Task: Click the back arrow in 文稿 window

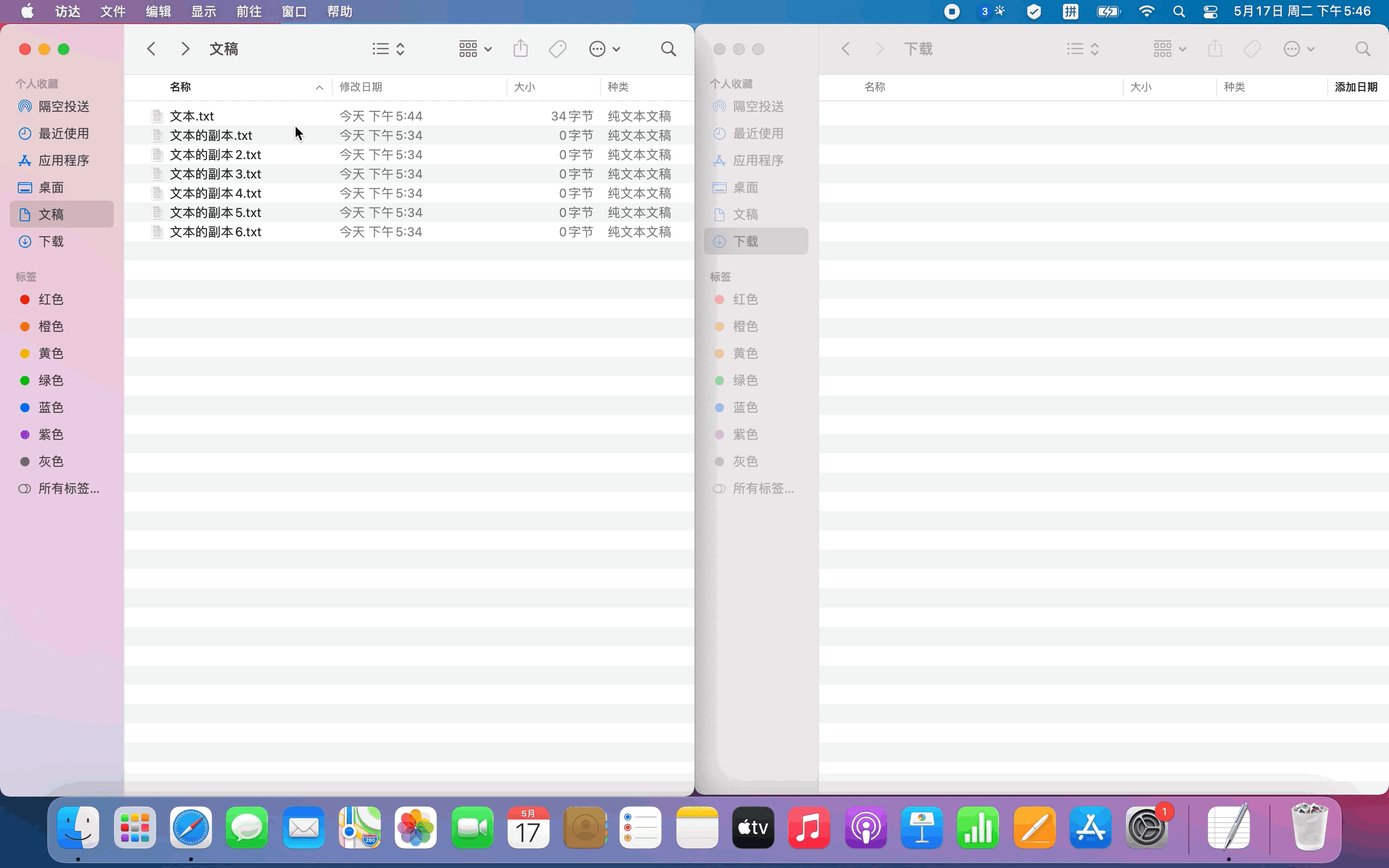Action: [x=151, y=49]
